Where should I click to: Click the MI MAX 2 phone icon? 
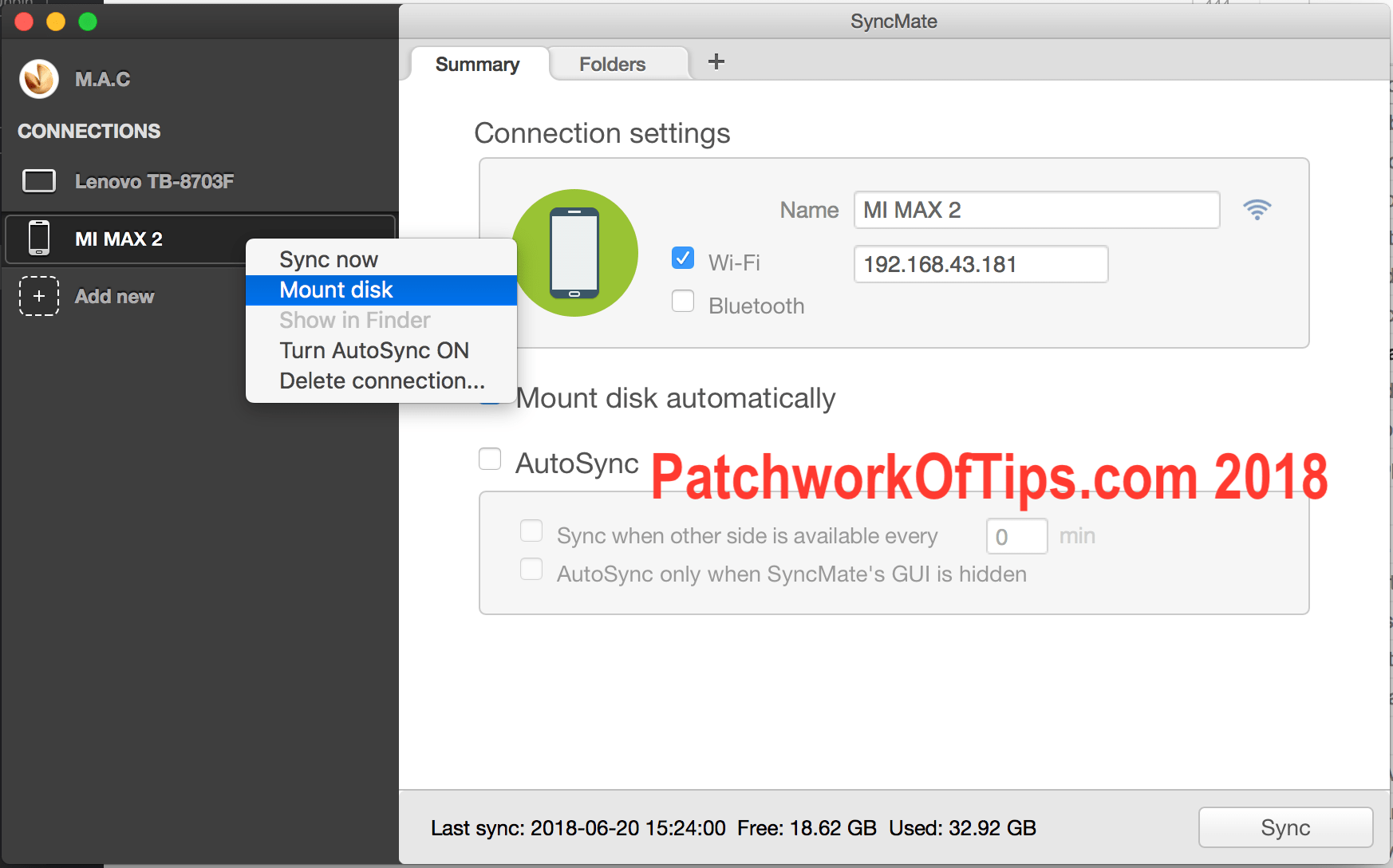tap(39, 239)
